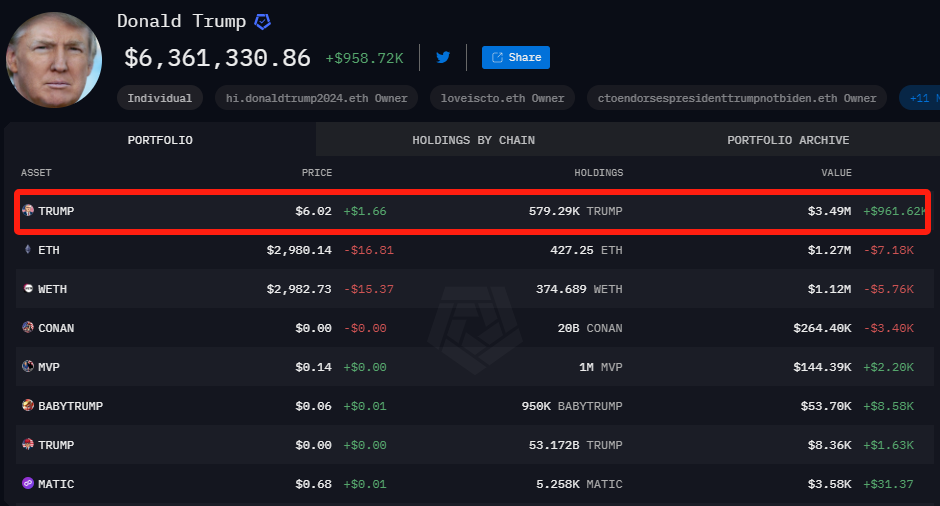Image resolution: width=940 pixels, height=506 pixels.
Task: Click the $3.49M TRUMP value
Action: click(829, 211)
